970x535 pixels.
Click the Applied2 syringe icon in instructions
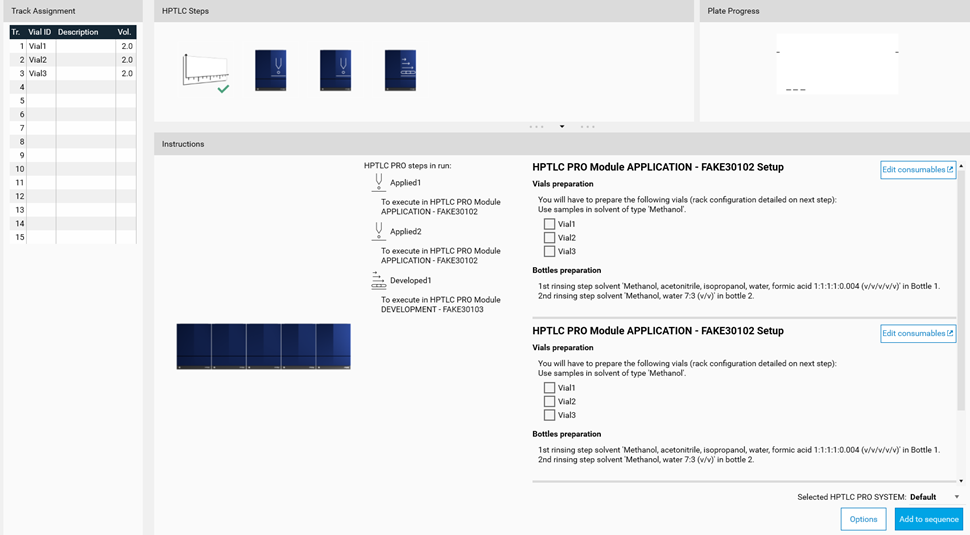pos(378,231)
